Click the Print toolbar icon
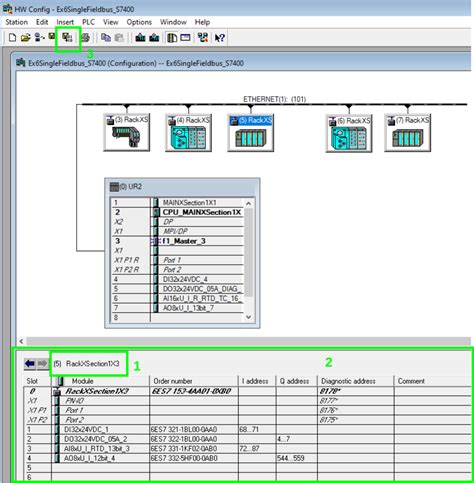Image resolution: width=474 pixels, height=483 pixels. [x=85, y=38]
